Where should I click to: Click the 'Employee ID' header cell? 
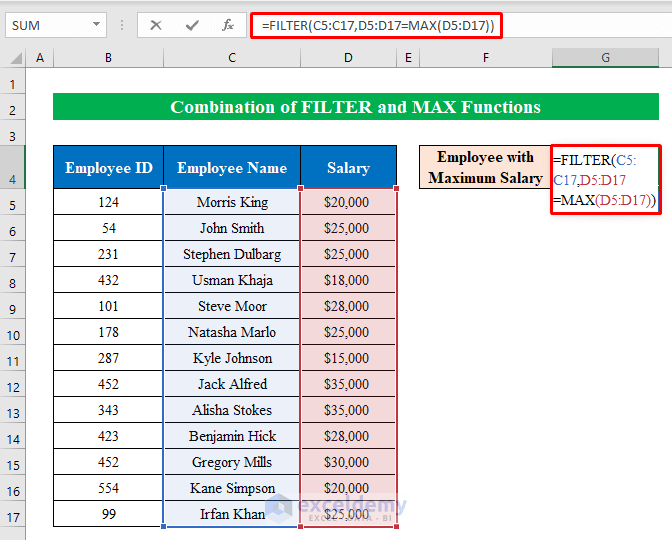[108, 167]
